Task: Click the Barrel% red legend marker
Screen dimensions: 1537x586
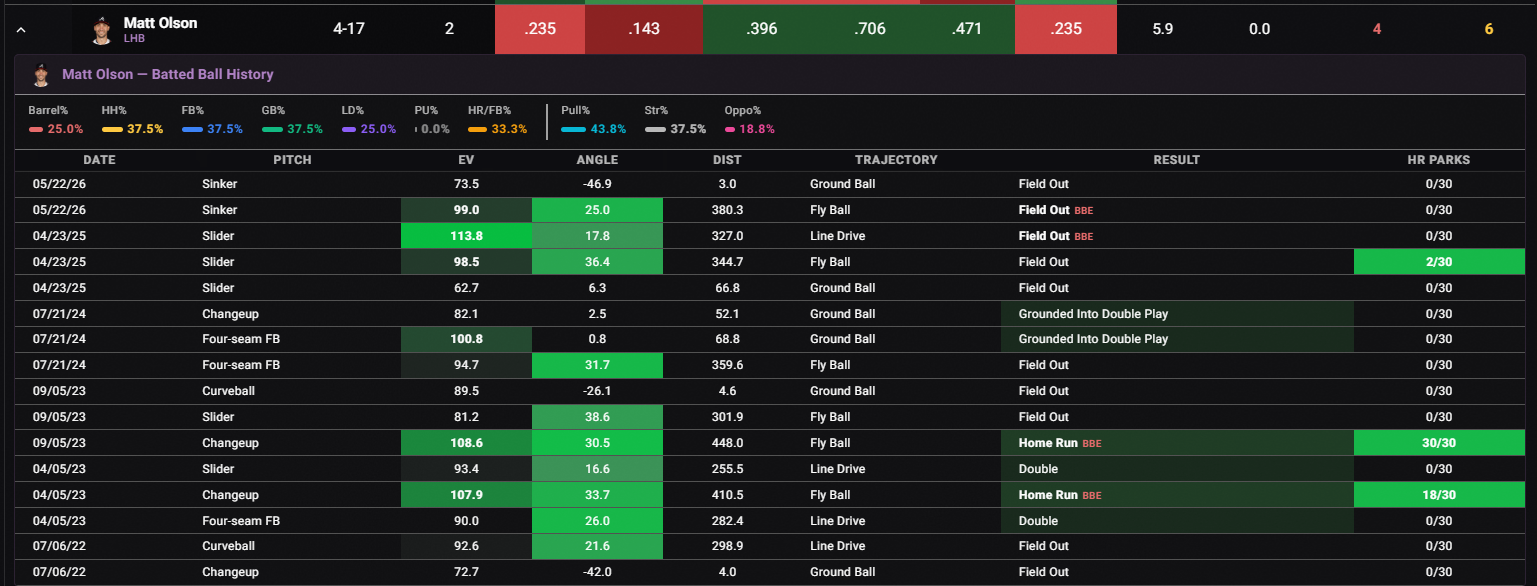Action: 36,129
